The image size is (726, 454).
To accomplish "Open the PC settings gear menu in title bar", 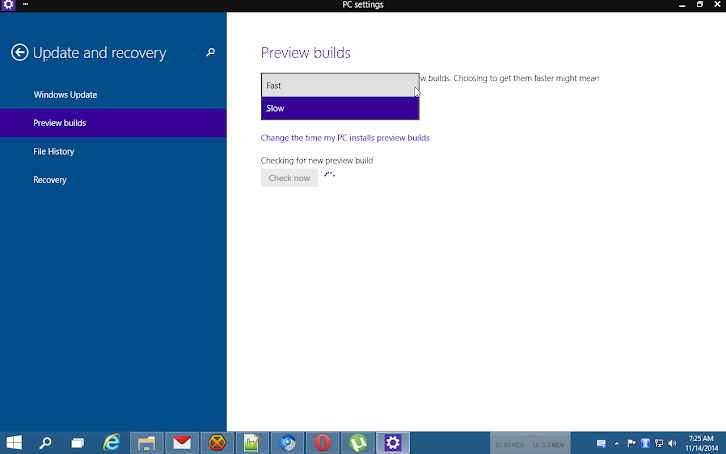I will 8,5.
